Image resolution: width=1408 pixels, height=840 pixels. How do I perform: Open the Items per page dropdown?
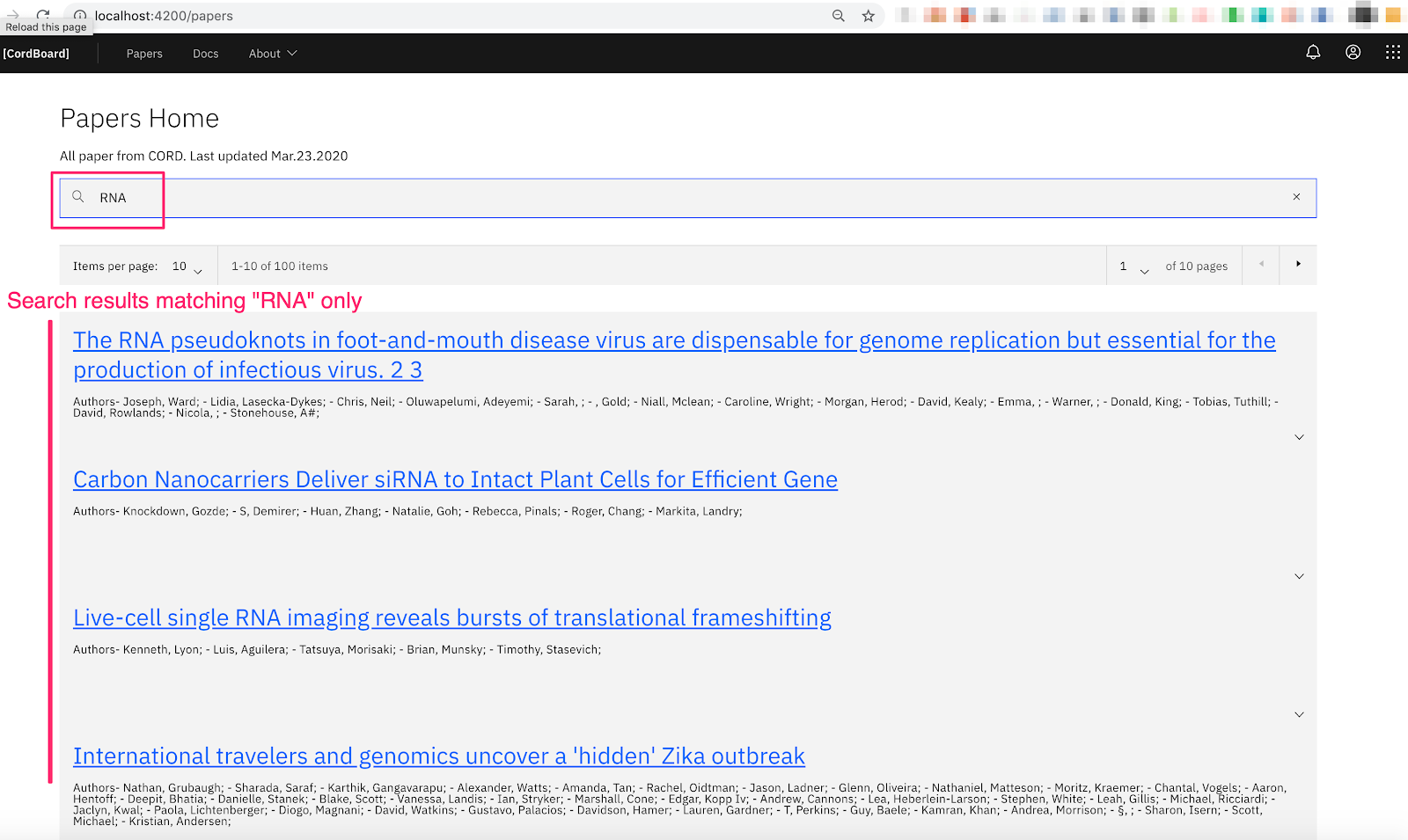click(x=187, y=267)
